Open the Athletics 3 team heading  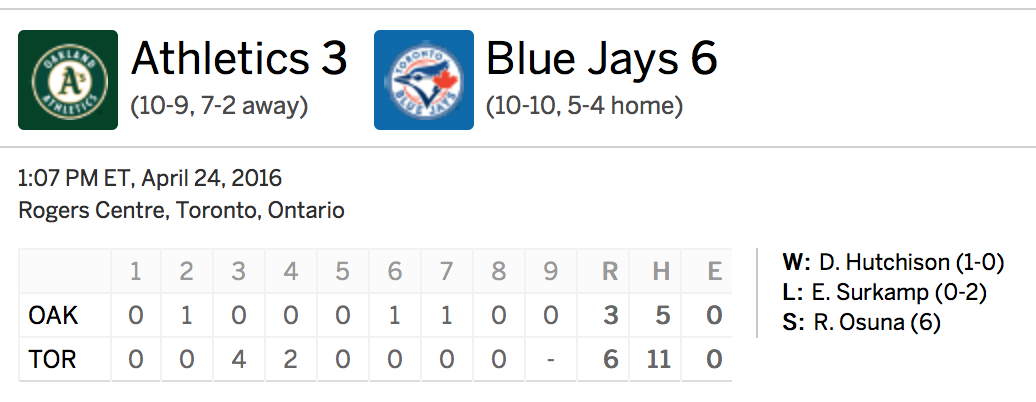(x=239, y=59)
